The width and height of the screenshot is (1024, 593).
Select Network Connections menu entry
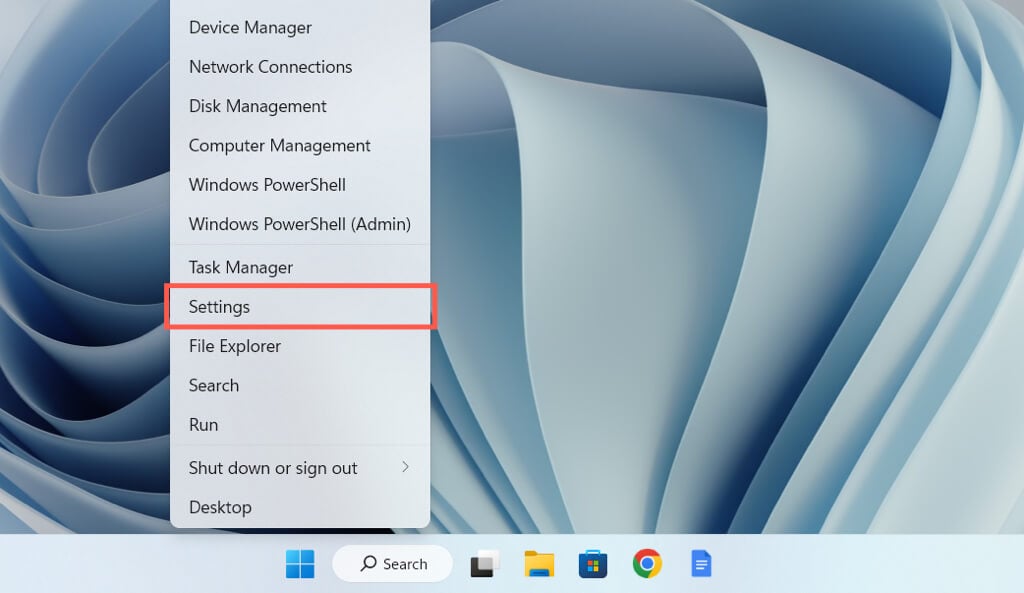click(300, 67)
